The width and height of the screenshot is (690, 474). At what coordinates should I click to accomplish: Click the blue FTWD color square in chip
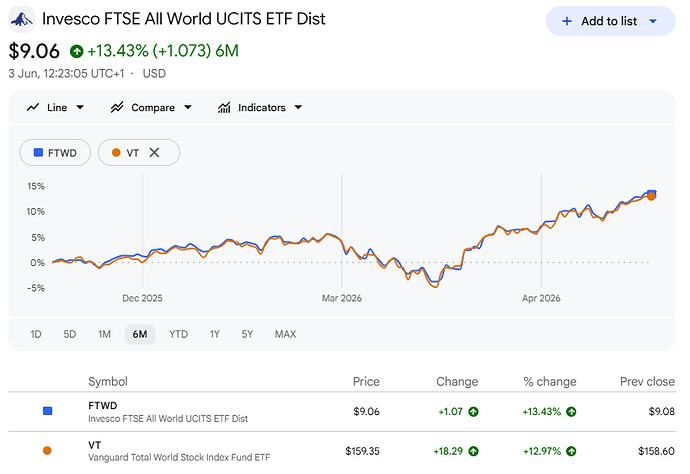pyautogui.click(x=38, y=153)
